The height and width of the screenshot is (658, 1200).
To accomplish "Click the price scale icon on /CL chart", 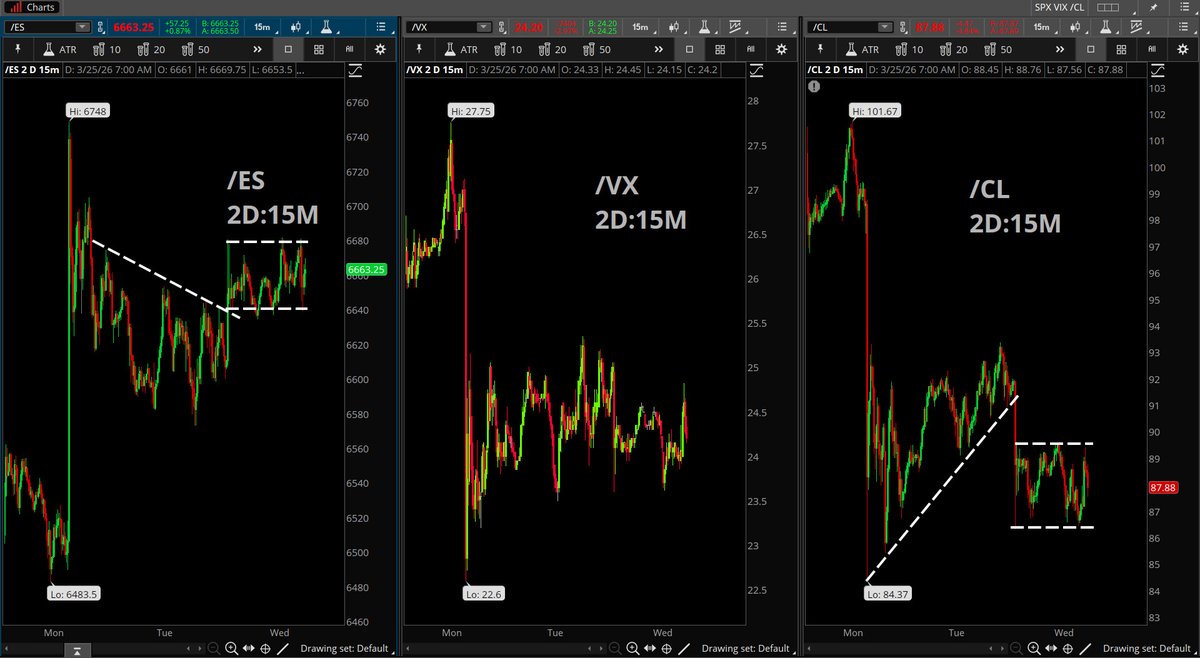I will pyautogui.click(x=1158, y=70).
